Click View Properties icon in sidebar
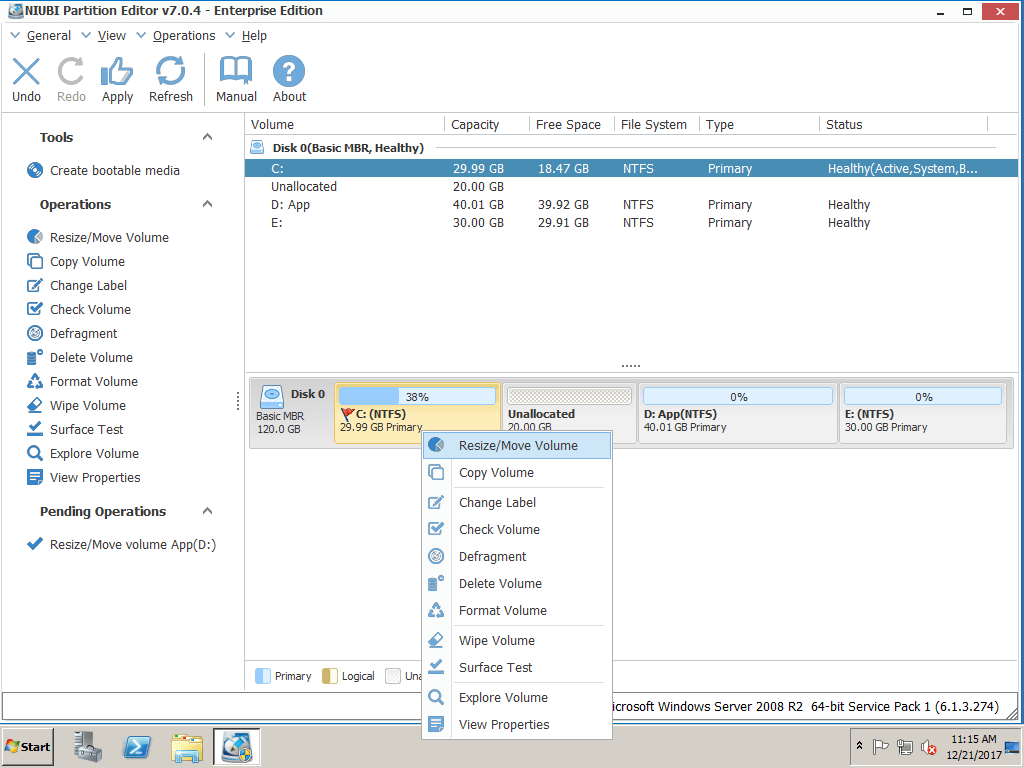Screen dimensions: 1024x768 tap(35, 477)
